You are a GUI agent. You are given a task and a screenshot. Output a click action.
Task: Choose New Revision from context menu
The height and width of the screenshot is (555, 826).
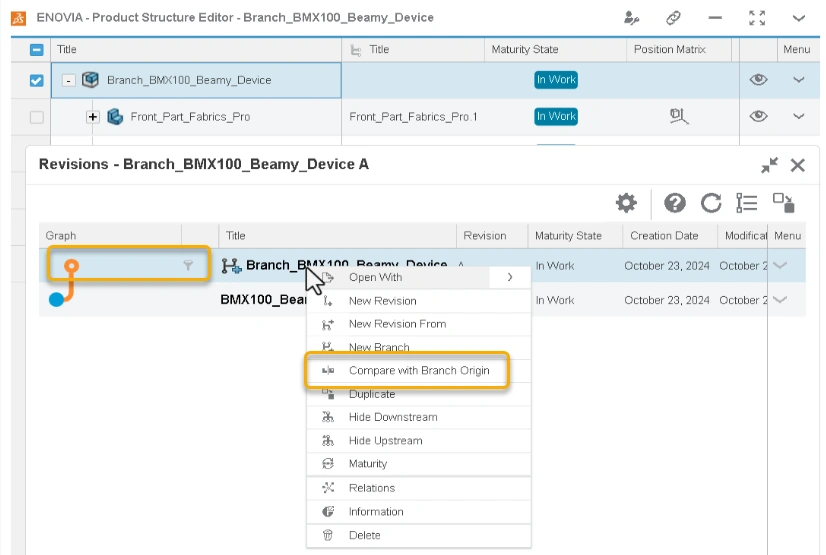[x=382, y=301]
